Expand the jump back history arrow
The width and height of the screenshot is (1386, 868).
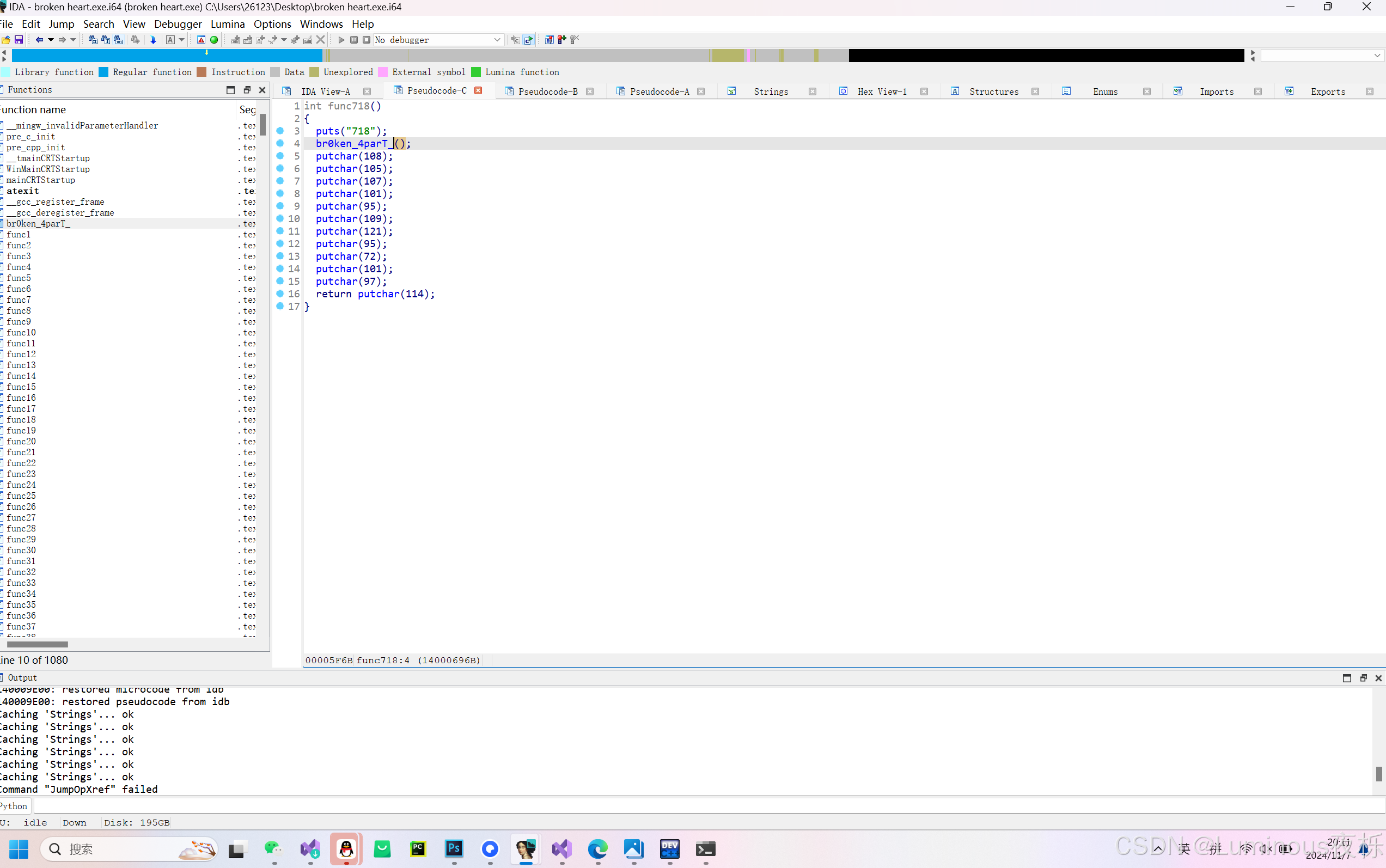point(51,40)
